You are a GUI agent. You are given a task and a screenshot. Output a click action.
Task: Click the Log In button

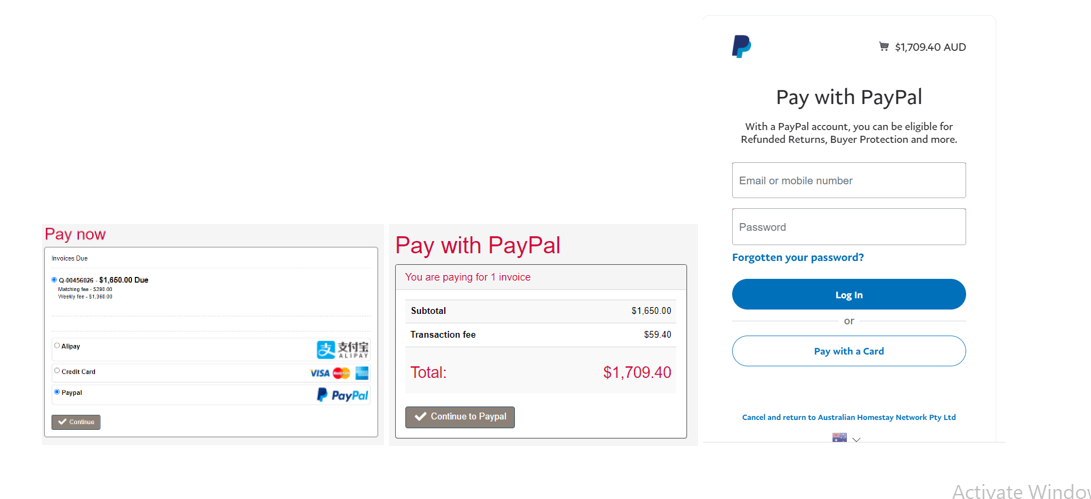point(849,294)
